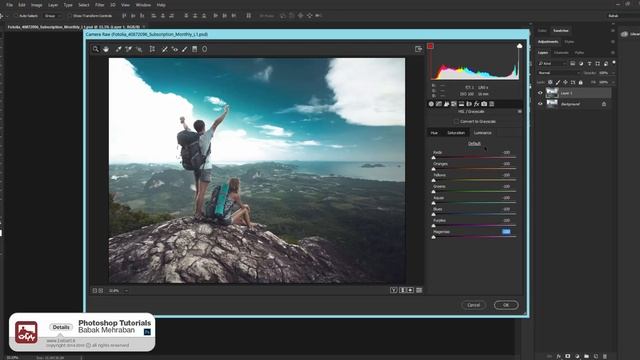Open the Presets panel icon
640x360 pixels.
491,104
